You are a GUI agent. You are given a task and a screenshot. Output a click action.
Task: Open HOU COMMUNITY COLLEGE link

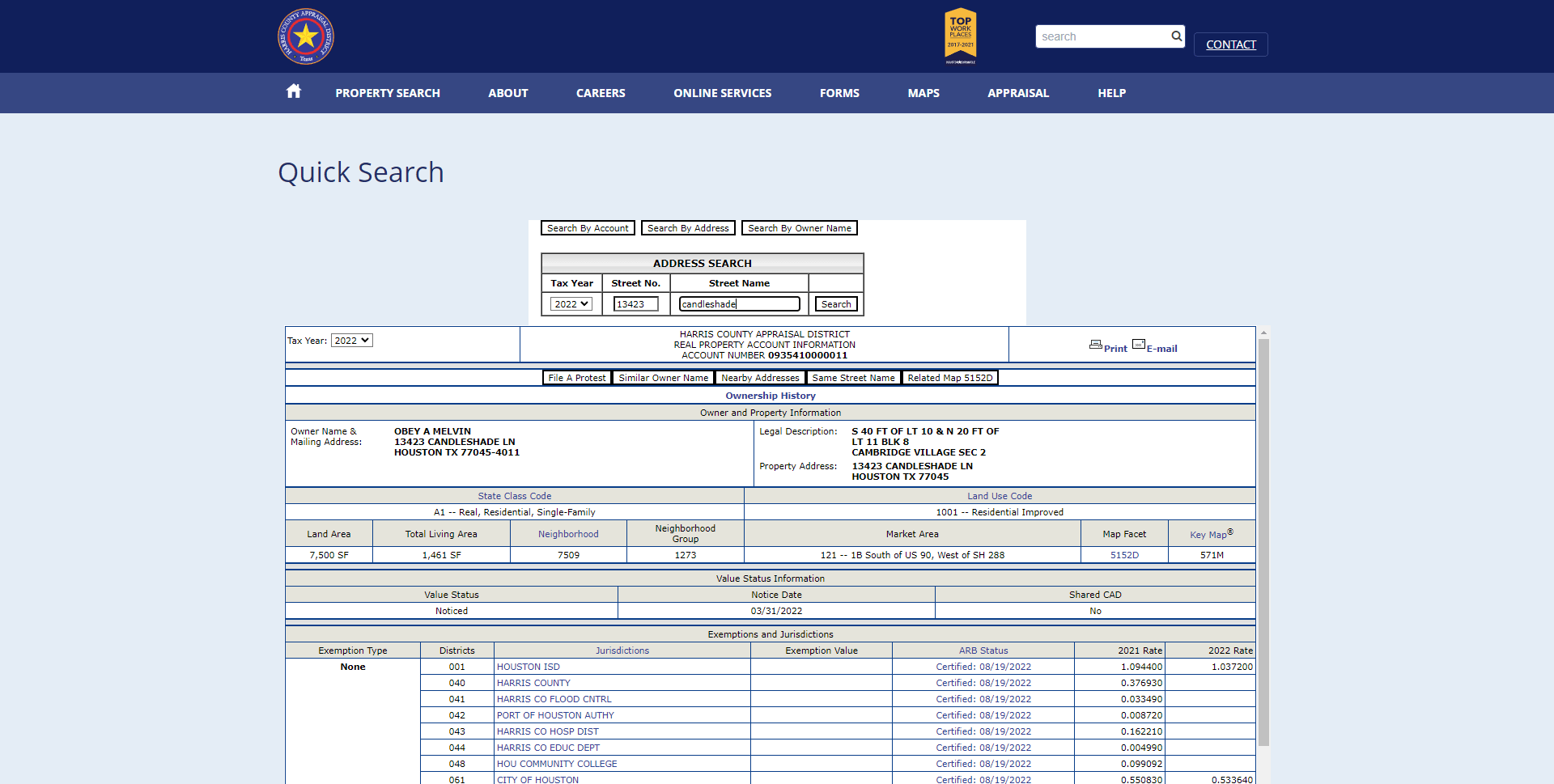point(557,764)
